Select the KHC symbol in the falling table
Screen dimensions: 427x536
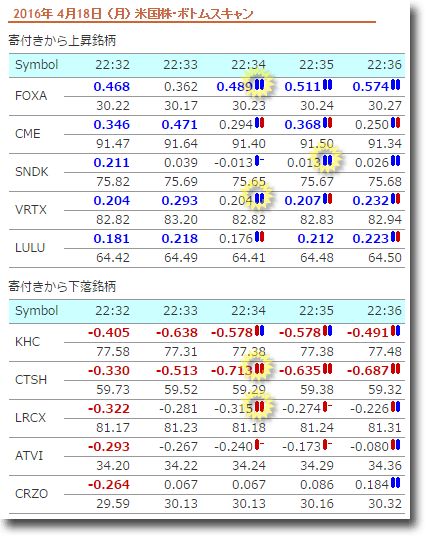click(x=28, y=342)
